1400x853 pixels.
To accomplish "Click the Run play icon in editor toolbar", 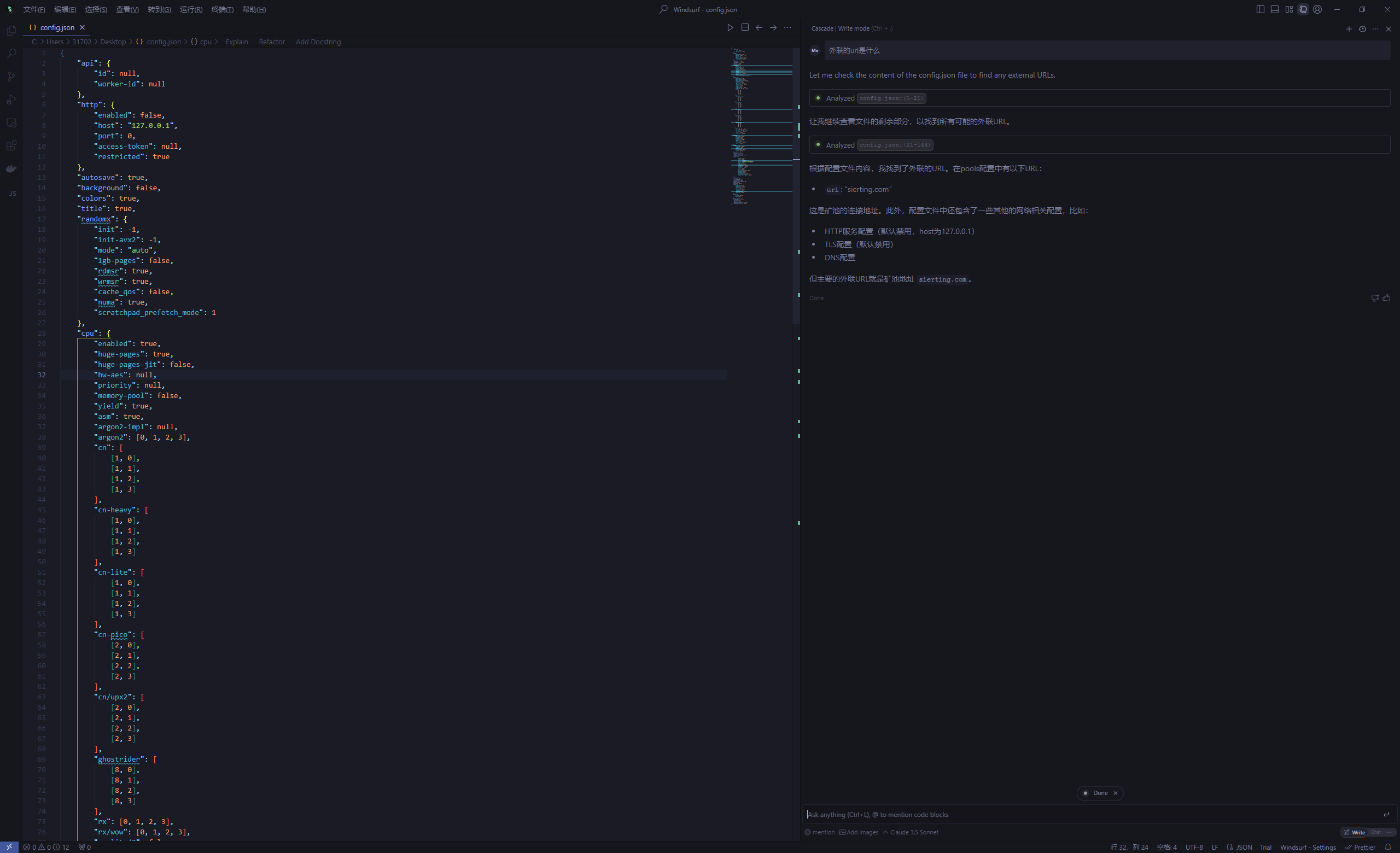I will 730,27.
